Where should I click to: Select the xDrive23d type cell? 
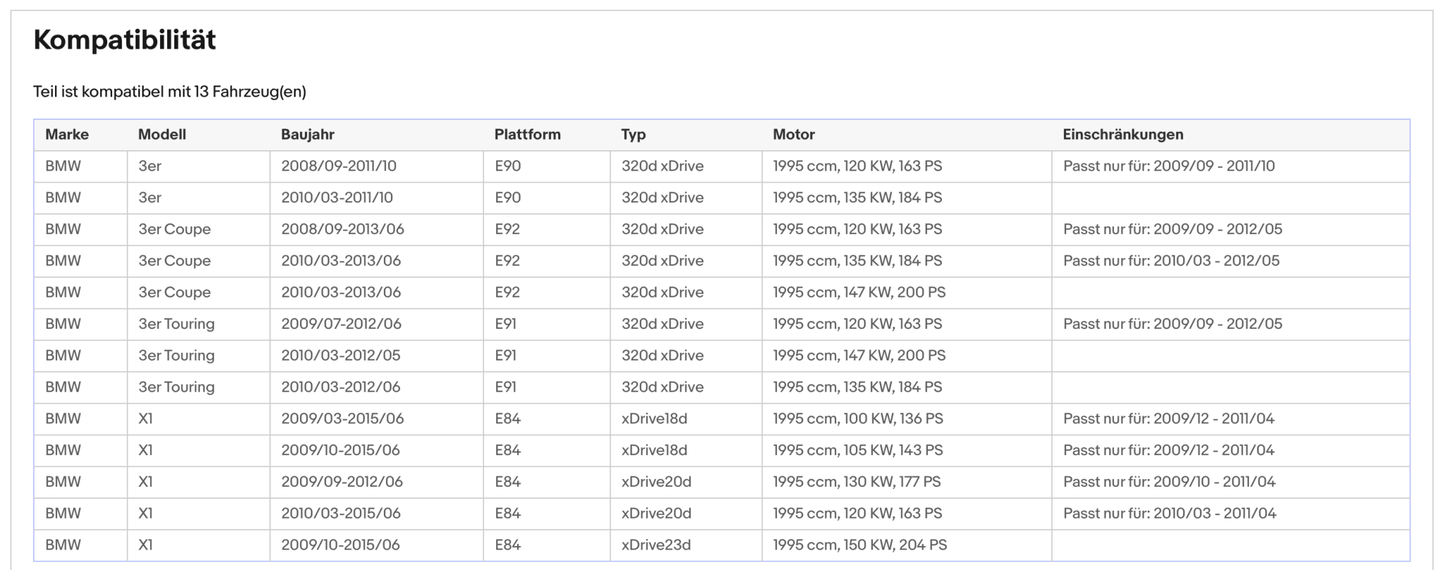click(x=656, y=545)
